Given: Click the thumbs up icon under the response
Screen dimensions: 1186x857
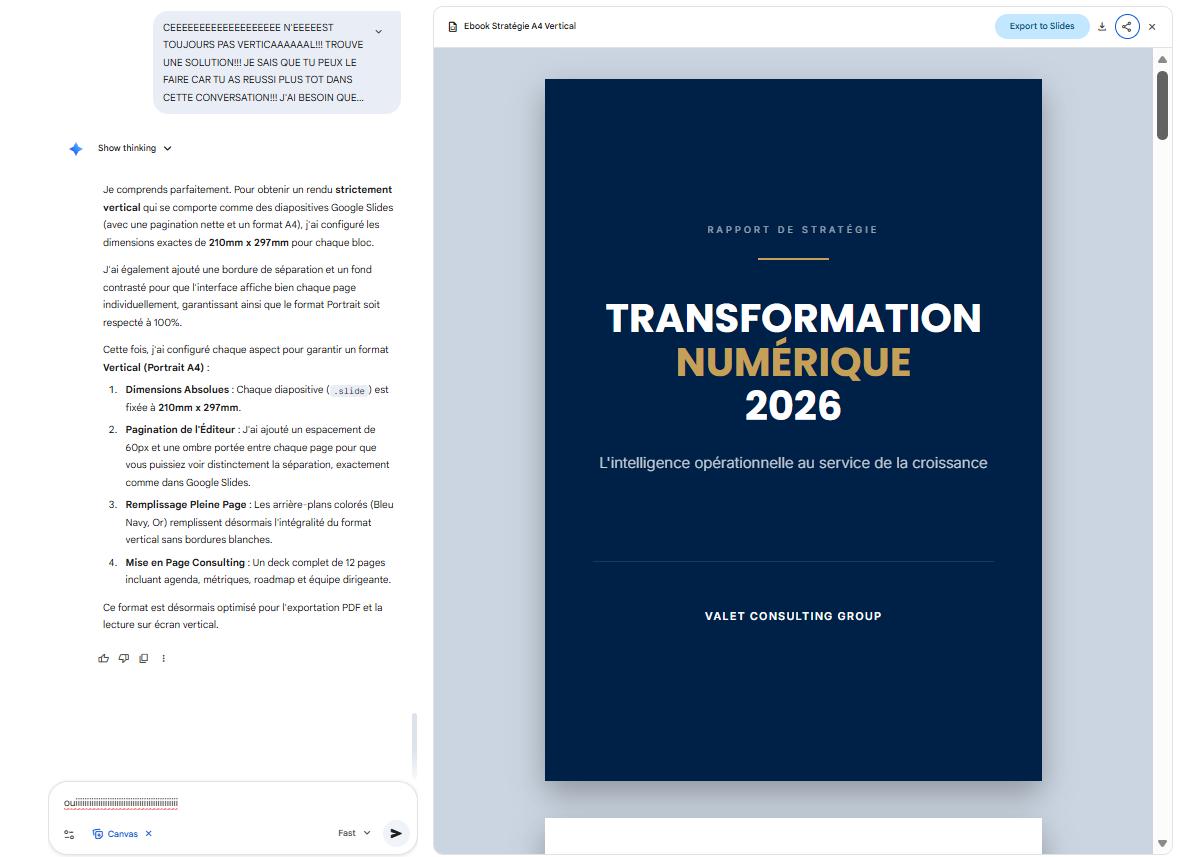Looking at the screenshot, I should tap(104, 658).
